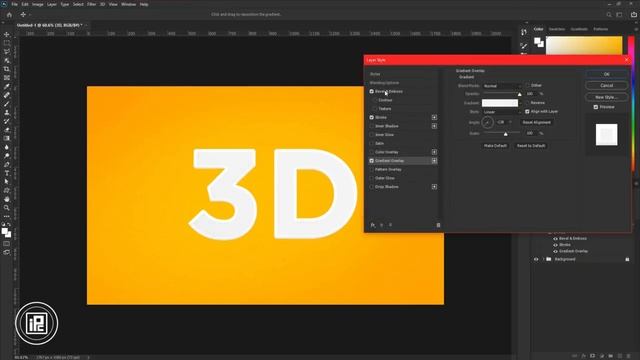Screen dimensions: 640x360
Task: Switch to the Swatches tab
Action: (557, 29)
